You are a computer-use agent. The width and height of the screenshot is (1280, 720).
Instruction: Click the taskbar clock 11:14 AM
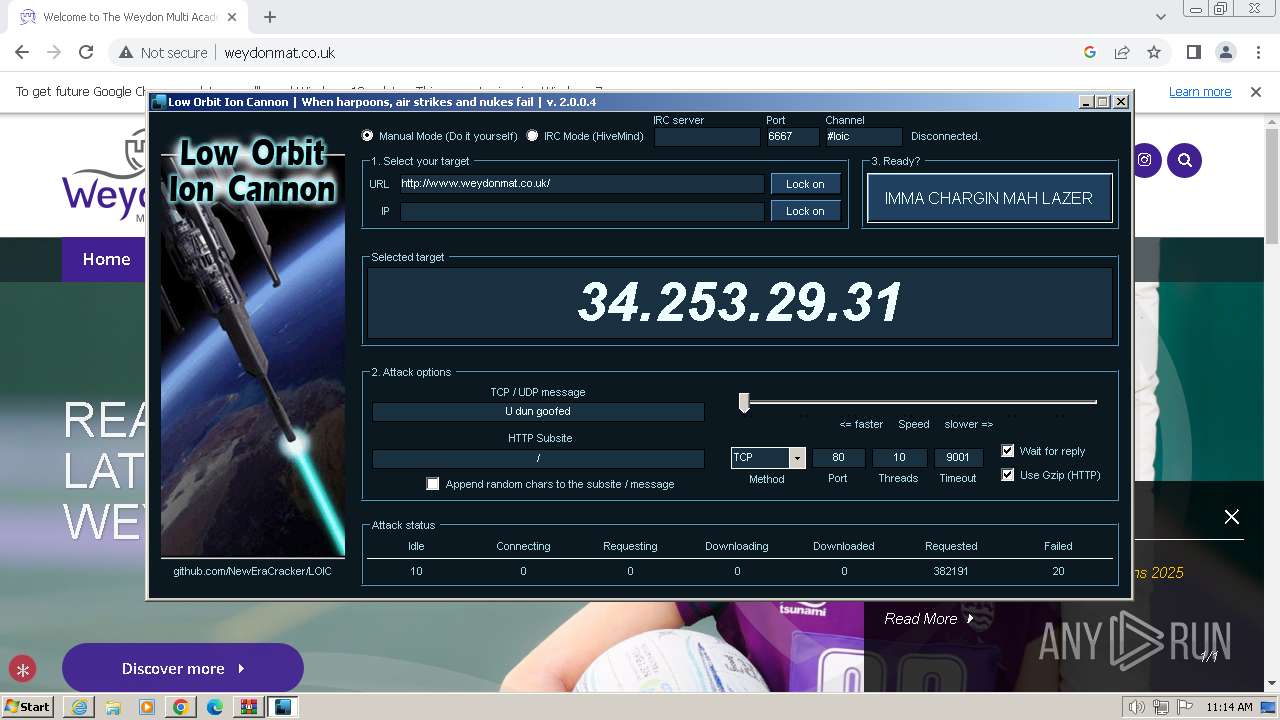tap(1229, 707)
